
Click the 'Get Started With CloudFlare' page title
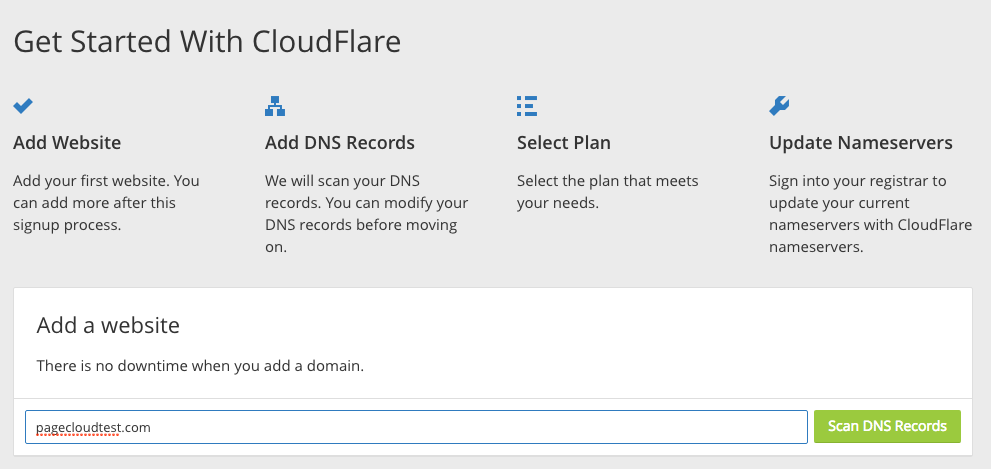pyautogui.click(x=207, y=42)
